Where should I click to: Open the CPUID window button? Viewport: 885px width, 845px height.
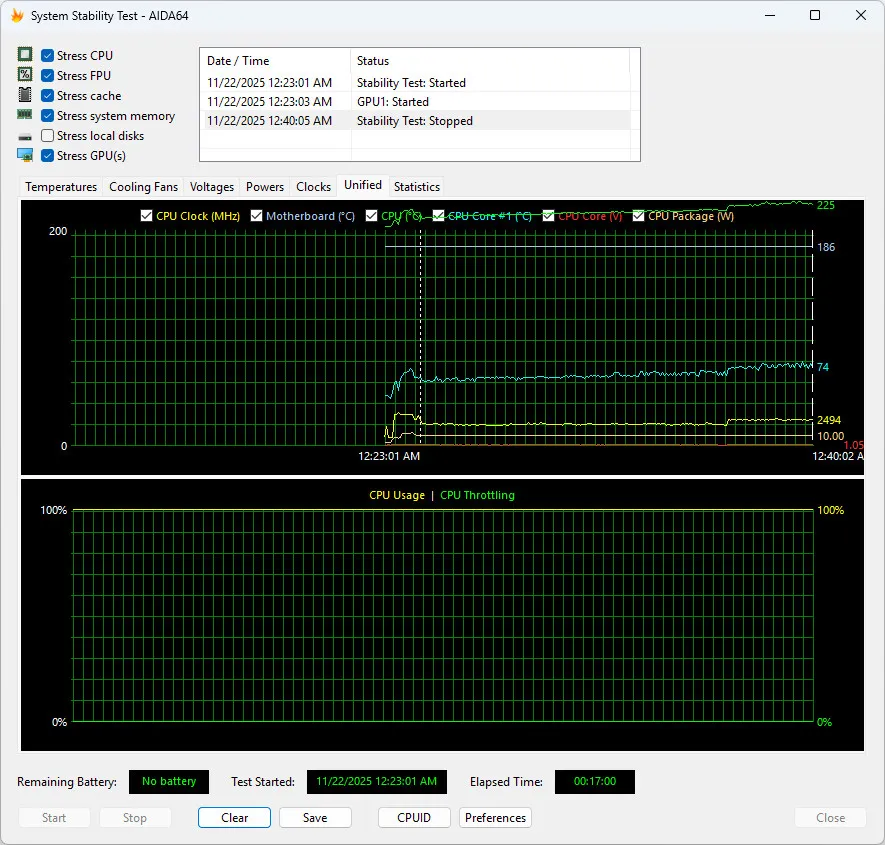414,817
